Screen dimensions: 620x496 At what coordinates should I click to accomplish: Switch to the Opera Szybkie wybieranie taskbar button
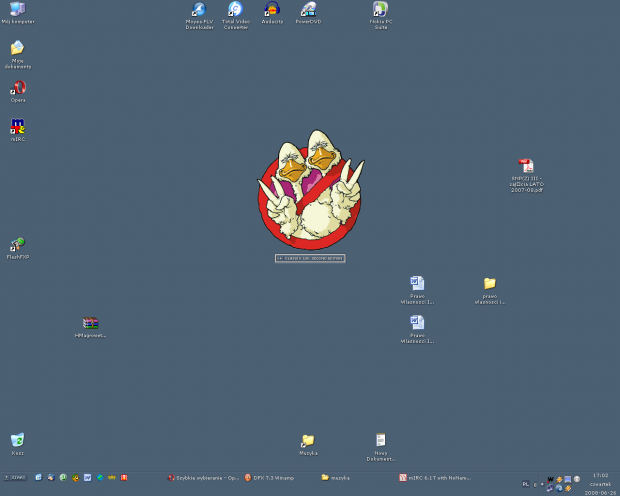coord(204,478)
